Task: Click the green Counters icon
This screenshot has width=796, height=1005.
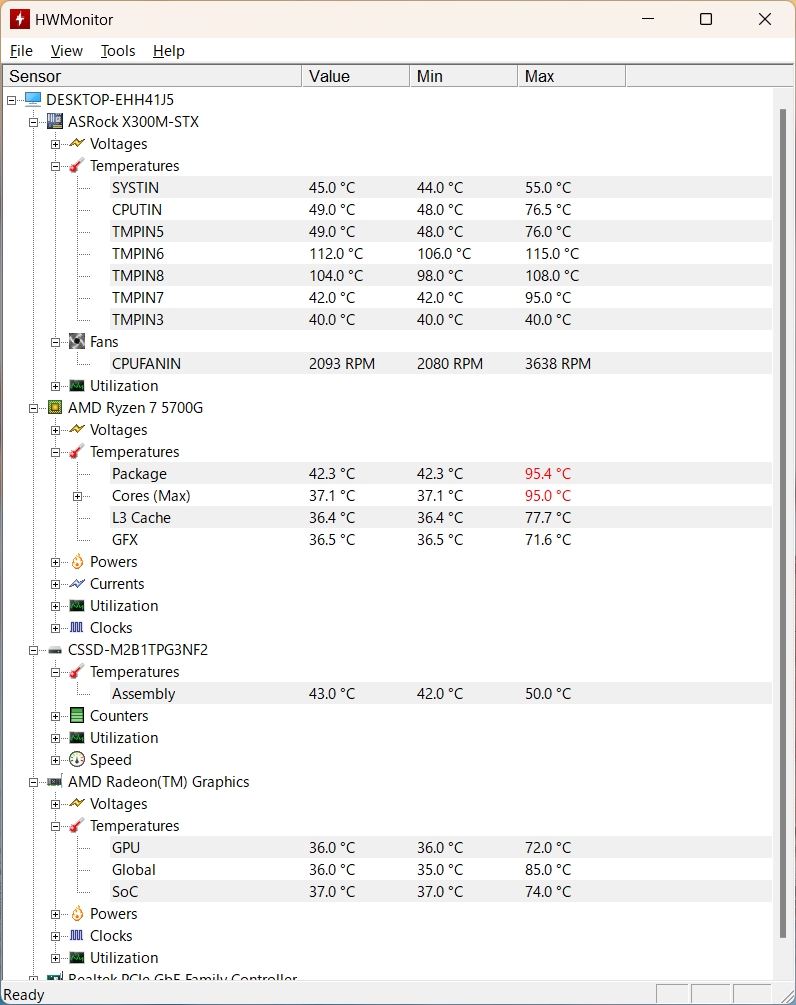Action: [77, 715]
